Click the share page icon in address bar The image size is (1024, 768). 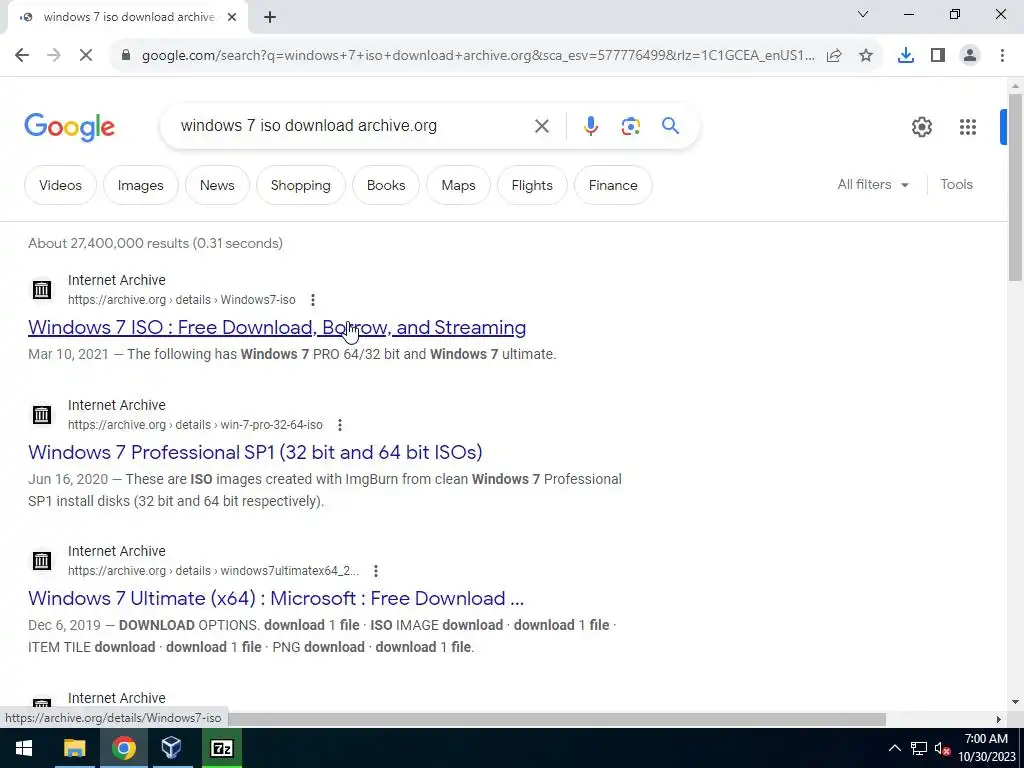(834, 56)
